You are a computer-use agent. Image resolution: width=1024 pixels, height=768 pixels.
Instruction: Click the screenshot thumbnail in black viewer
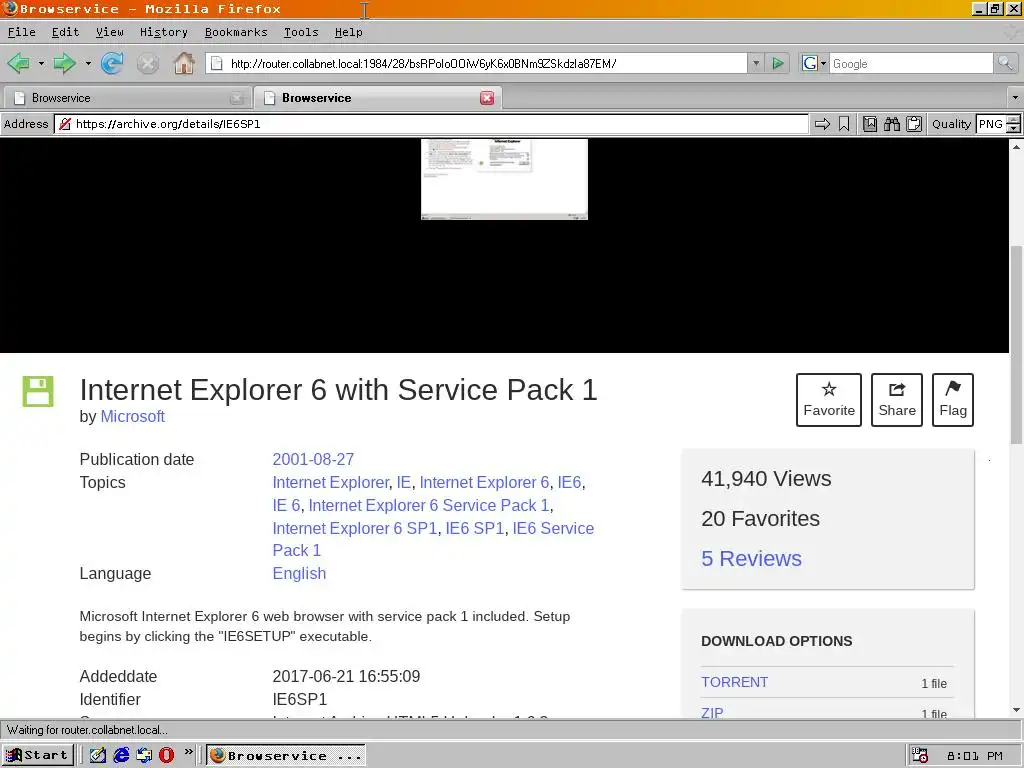(504, 179)
